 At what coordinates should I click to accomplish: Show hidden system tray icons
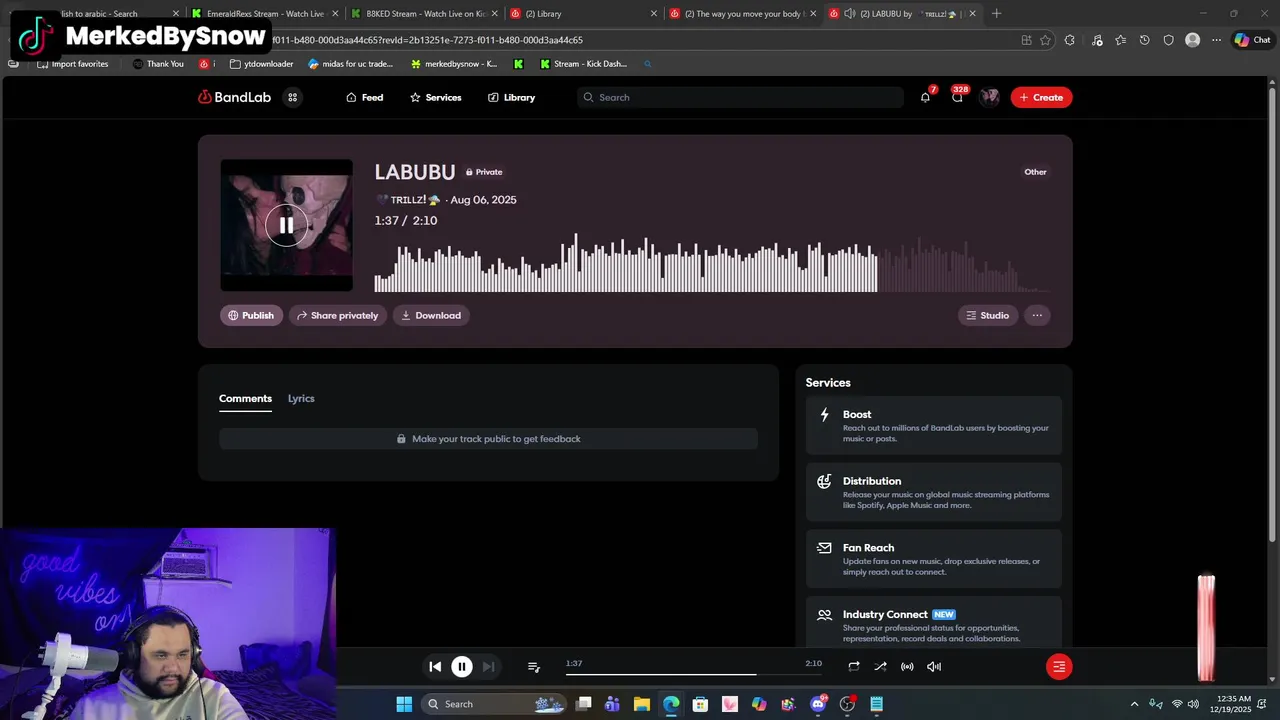(1134, 704)
